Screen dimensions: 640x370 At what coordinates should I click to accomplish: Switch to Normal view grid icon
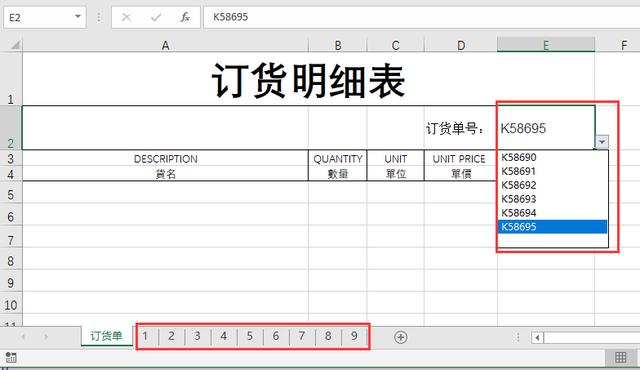(620, 358)
